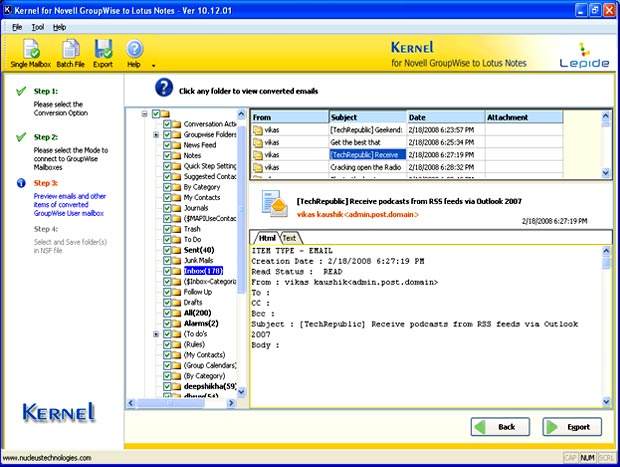Sort by the Subject column header
This screenshot has width=620, height=467.
point(368,117)
